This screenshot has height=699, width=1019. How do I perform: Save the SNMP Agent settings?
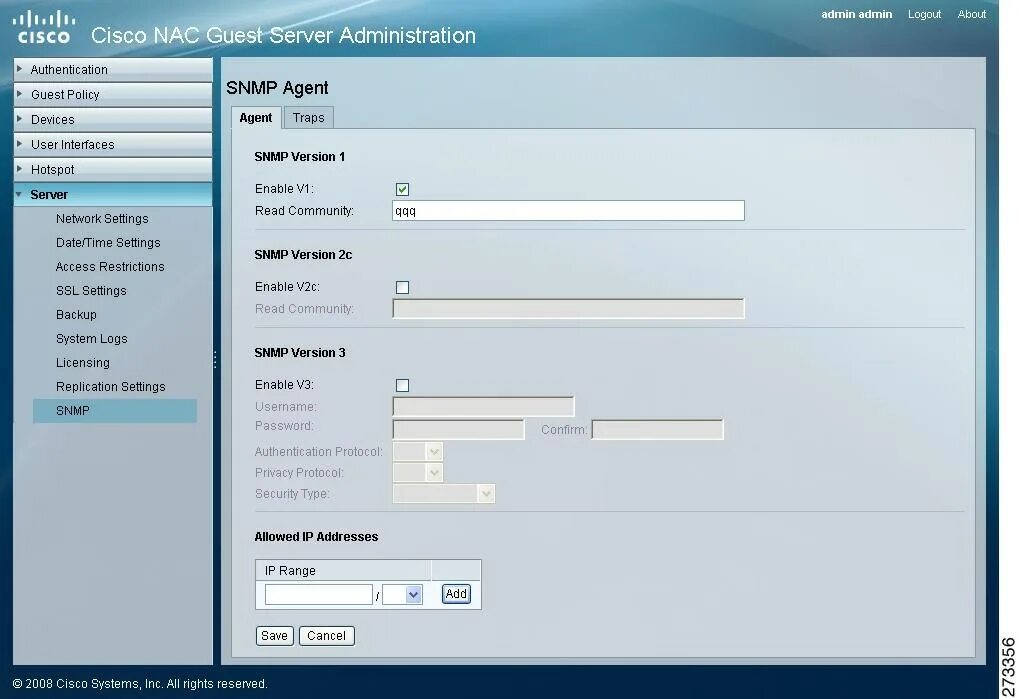click(274, 636)
